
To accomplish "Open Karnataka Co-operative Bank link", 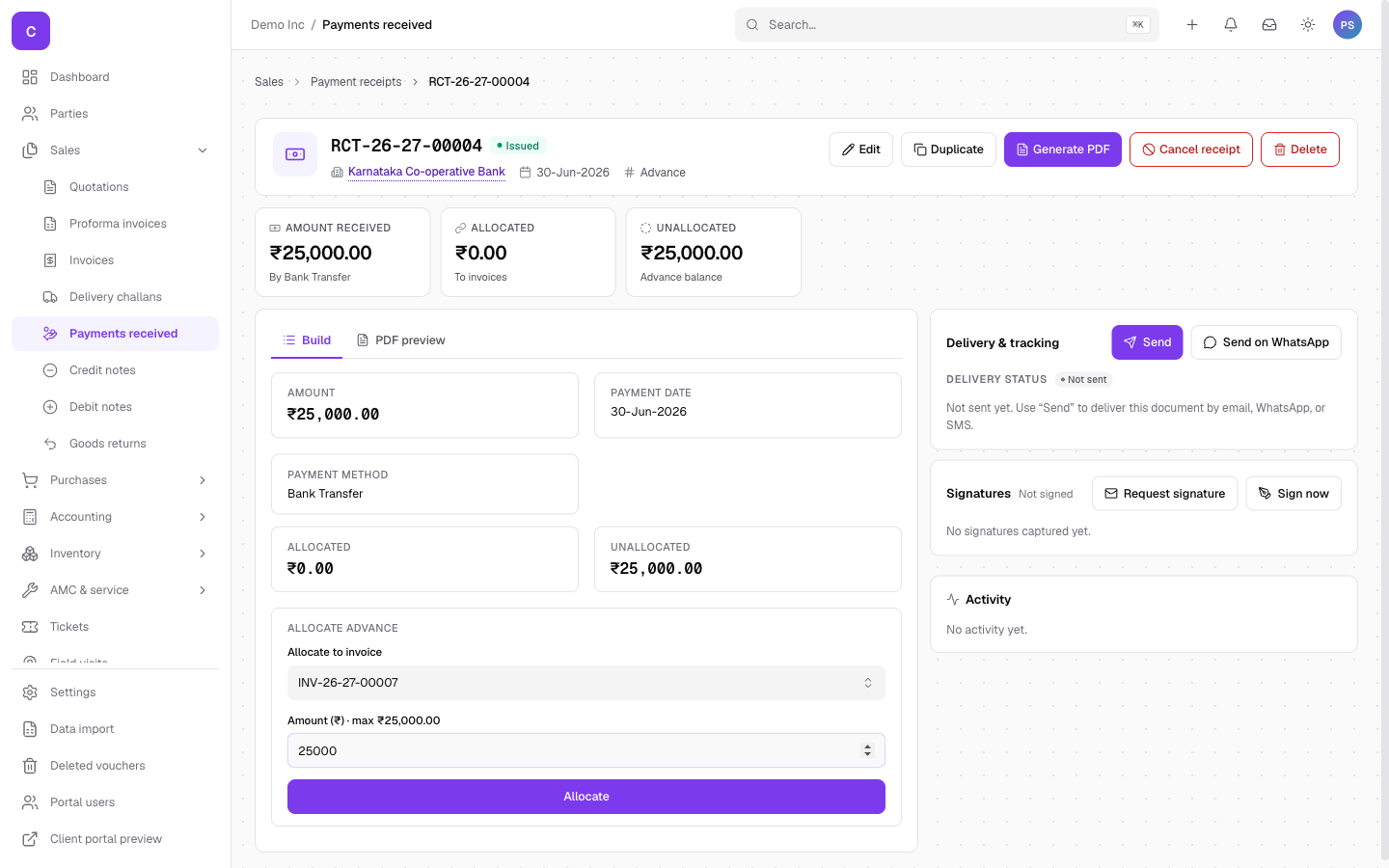I will (426, 172).
